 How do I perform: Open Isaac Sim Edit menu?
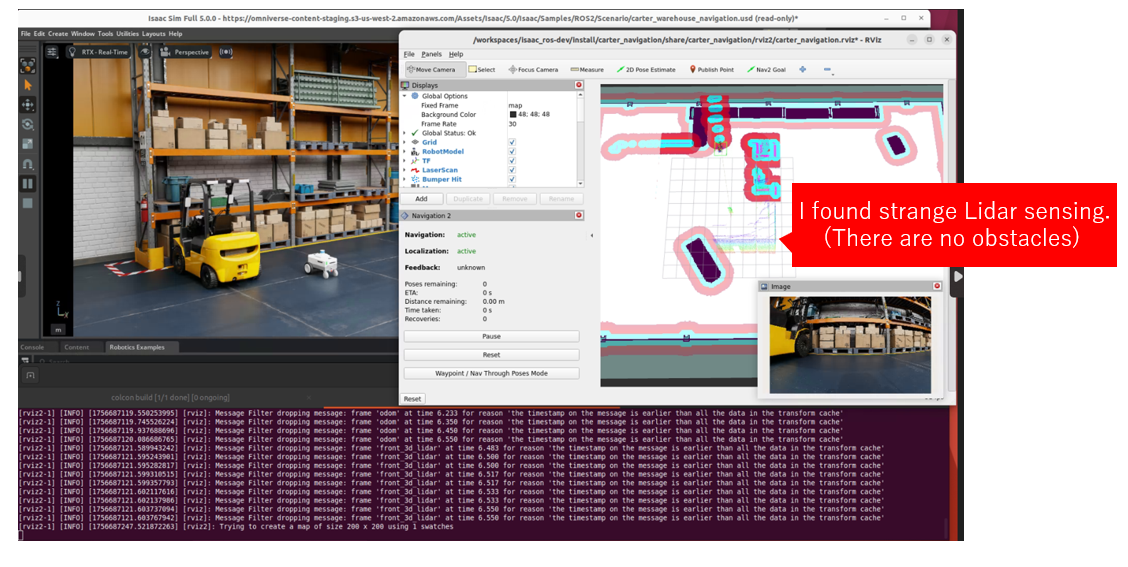point(39,34)
